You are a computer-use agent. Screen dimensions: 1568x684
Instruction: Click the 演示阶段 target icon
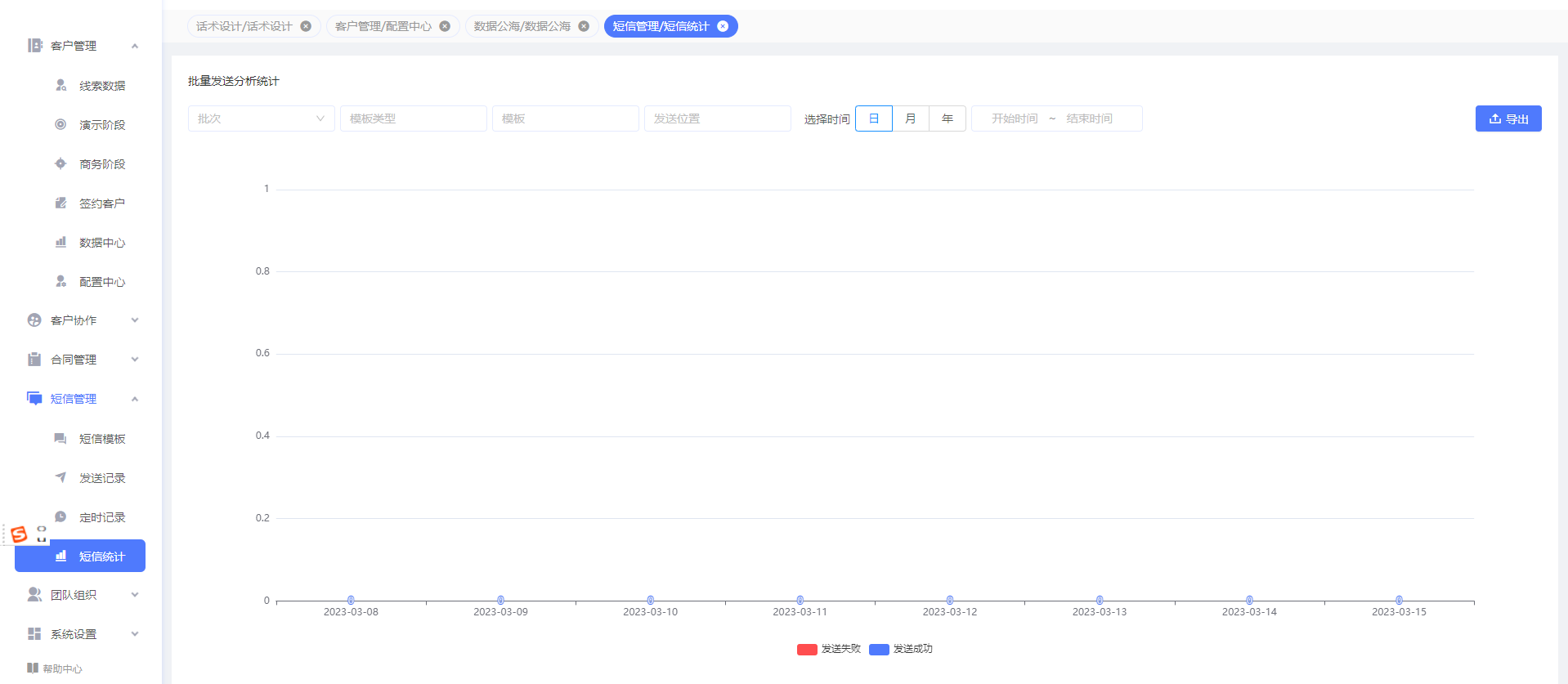[x=60, y=124]
